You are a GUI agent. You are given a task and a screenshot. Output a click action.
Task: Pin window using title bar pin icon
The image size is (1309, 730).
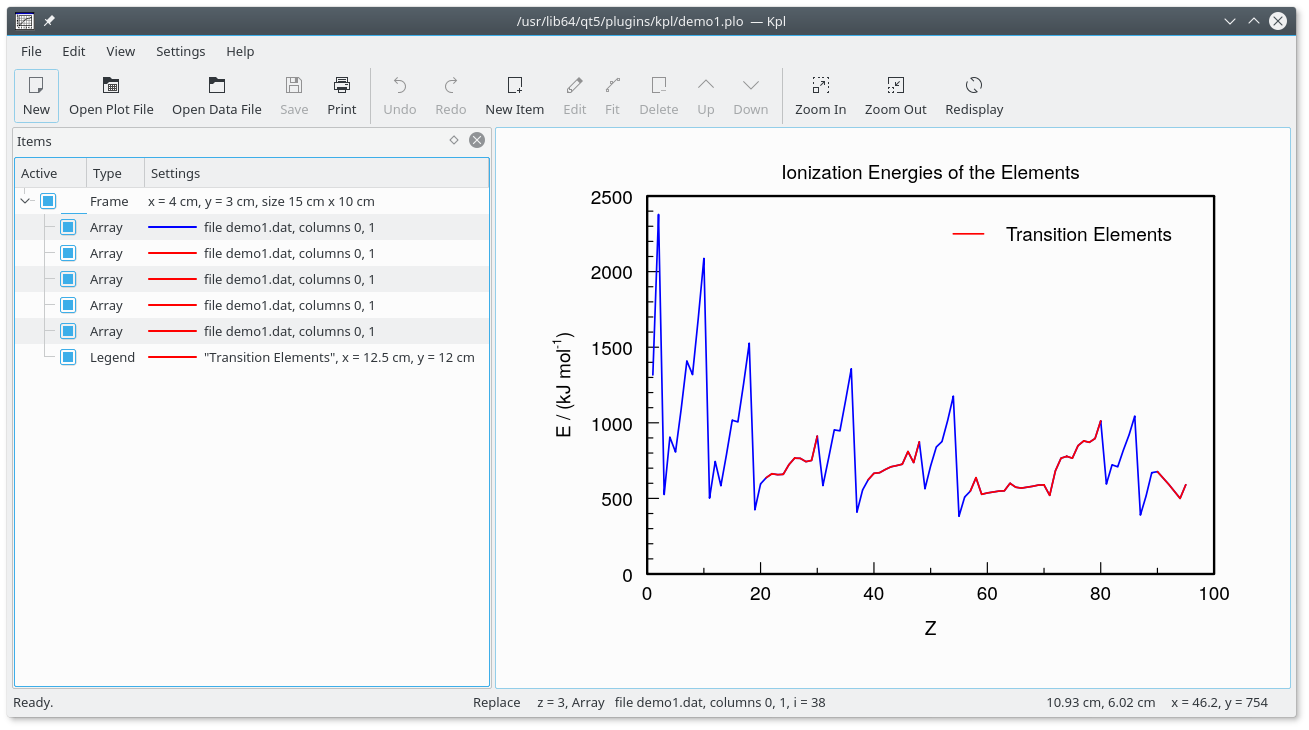coord(49,21)
